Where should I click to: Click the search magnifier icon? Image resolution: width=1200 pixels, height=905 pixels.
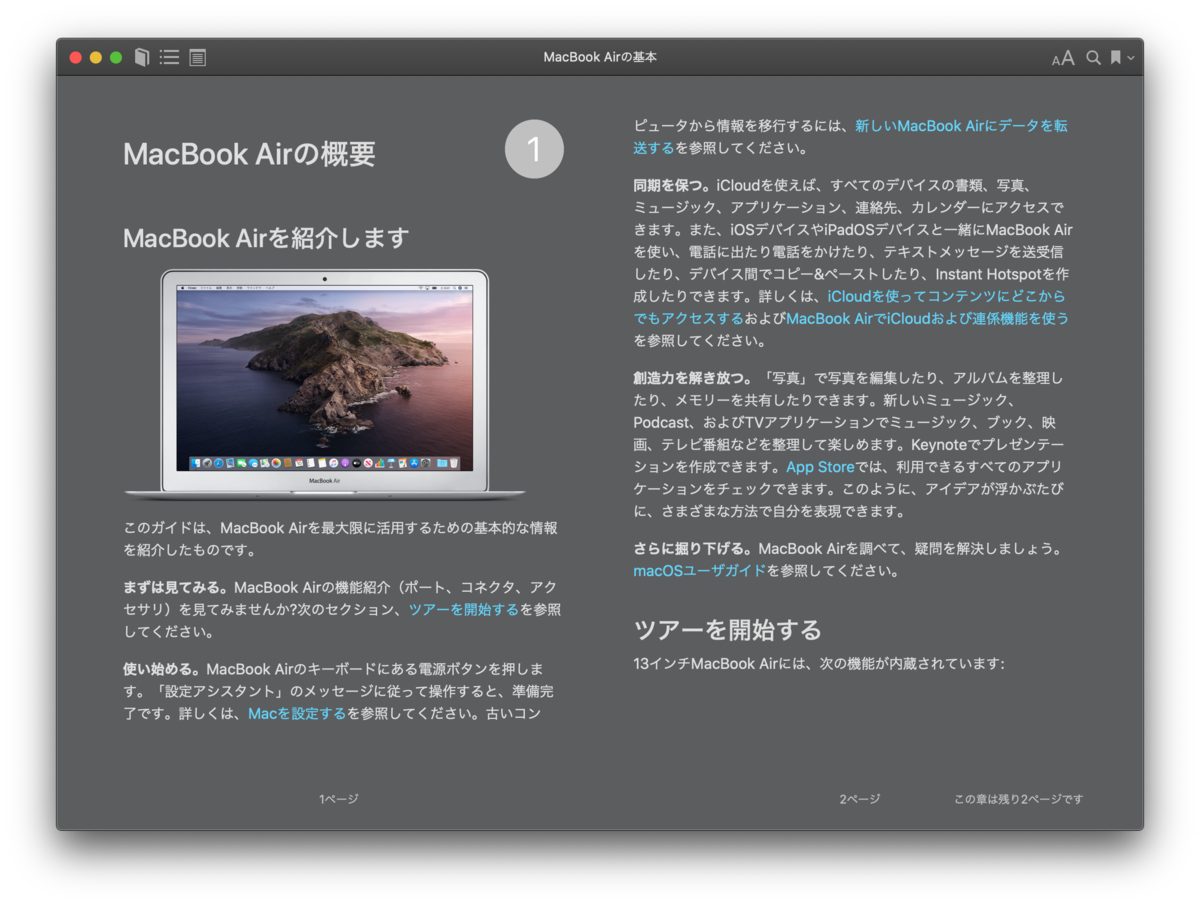coord(1093,58)
